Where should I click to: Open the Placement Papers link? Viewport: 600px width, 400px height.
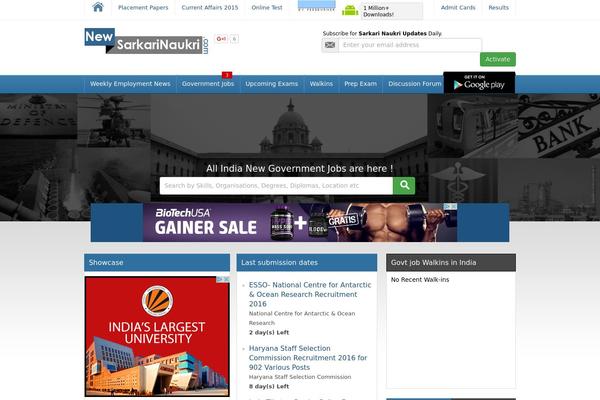[x=143, y=7]
